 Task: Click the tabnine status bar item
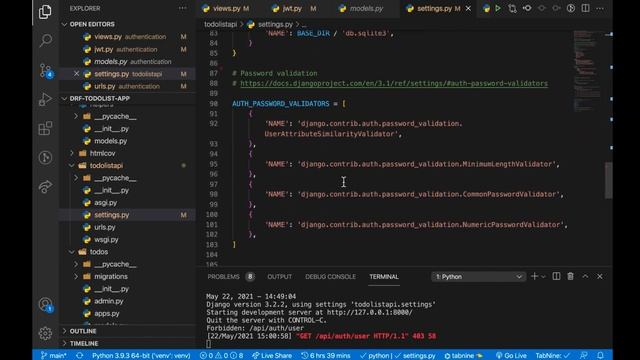click(x=463, y=355)
